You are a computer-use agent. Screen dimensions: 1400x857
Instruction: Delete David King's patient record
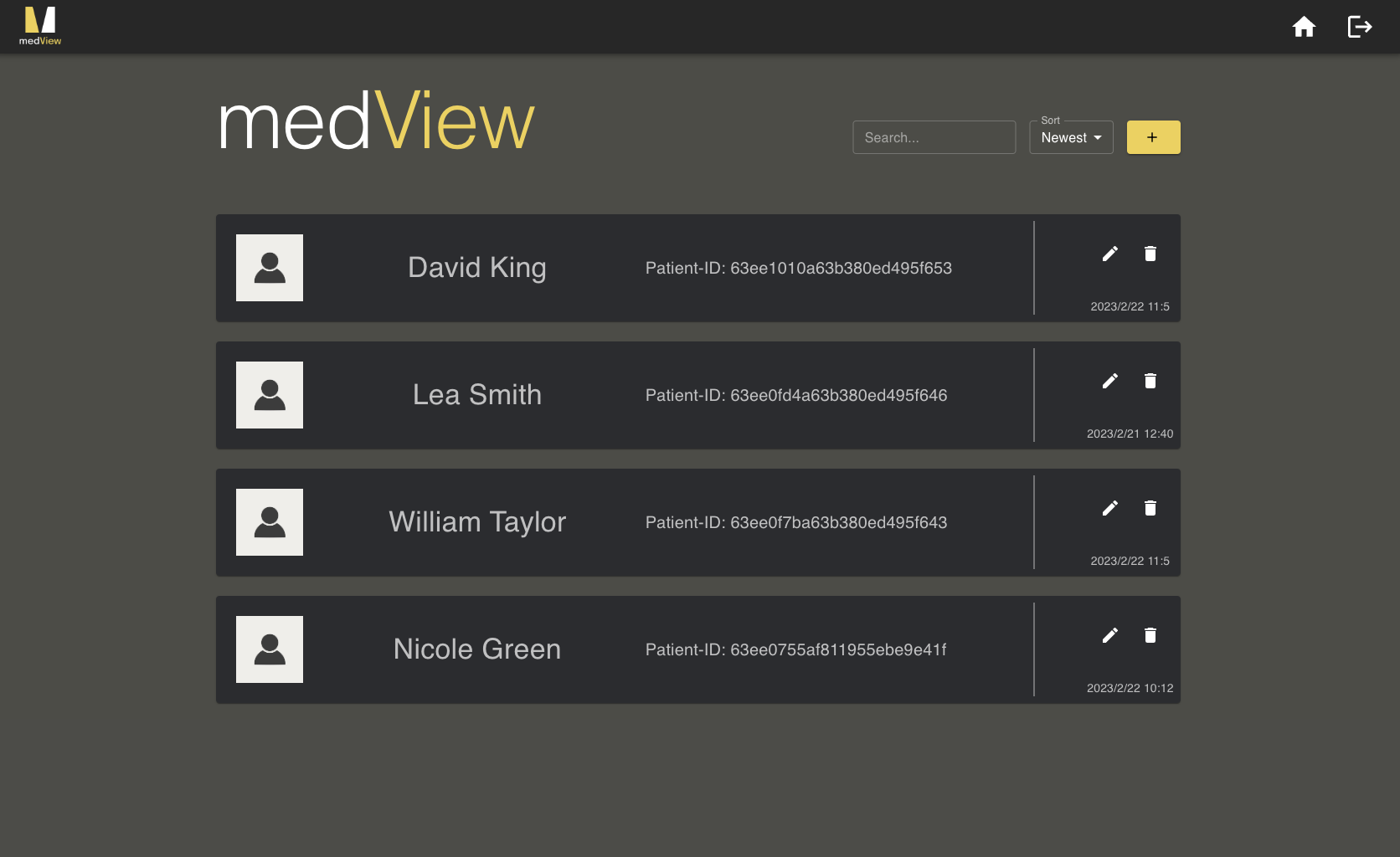(x=1150, y=254)
